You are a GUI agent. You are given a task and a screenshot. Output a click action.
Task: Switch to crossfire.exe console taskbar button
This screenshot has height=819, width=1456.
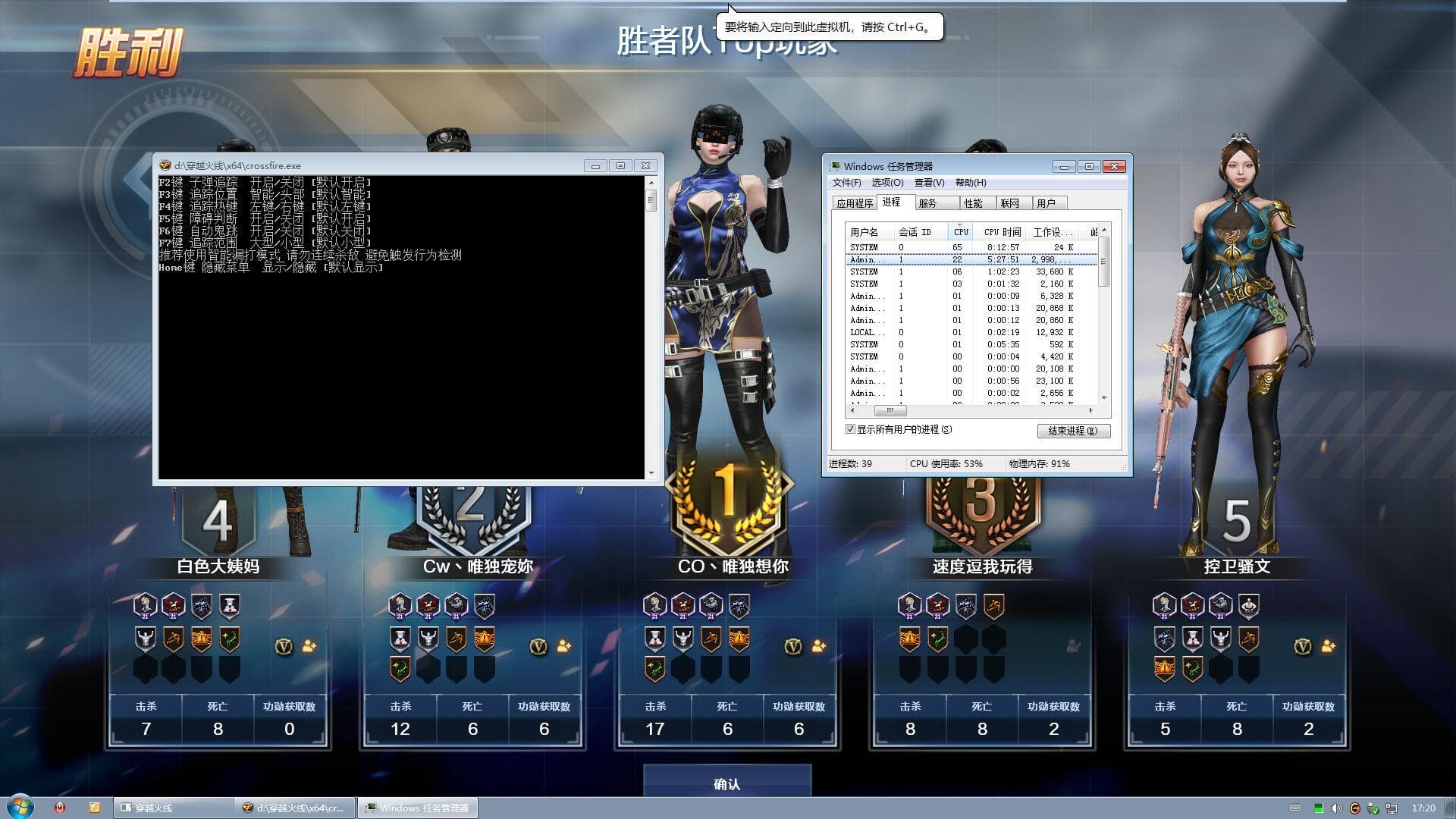(297, 808)
